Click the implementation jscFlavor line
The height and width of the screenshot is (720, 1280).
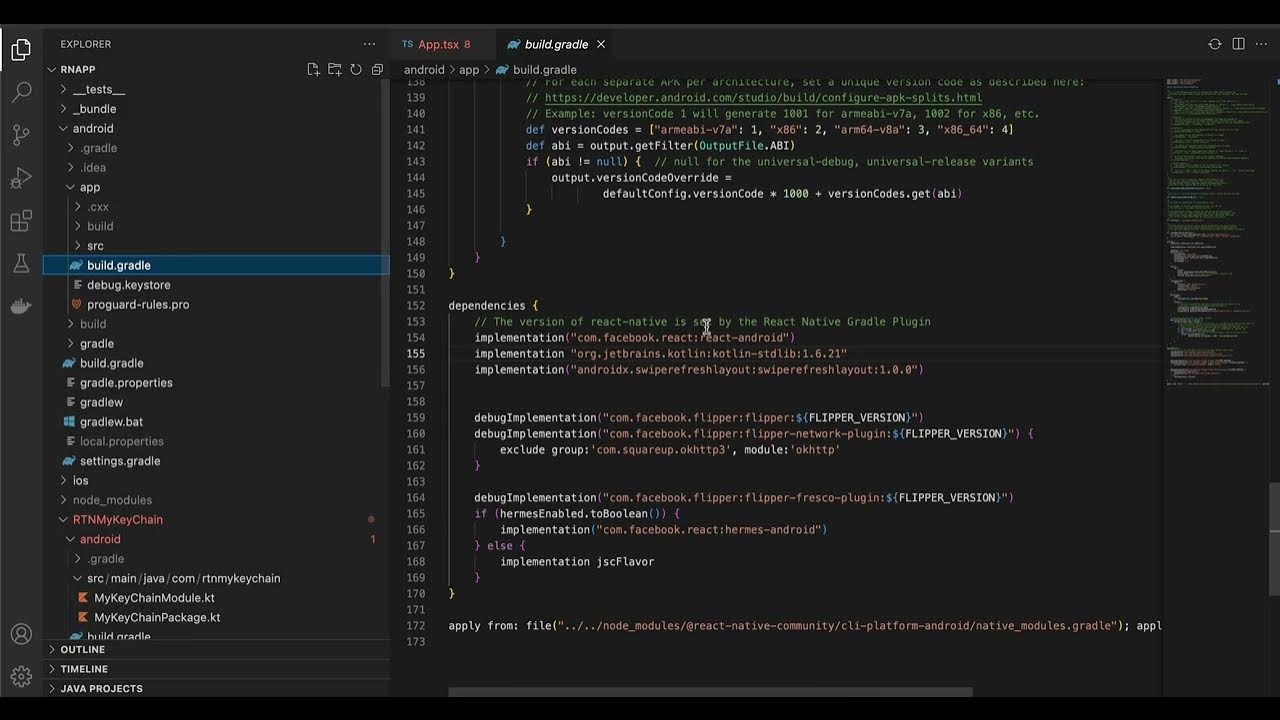click(x=577, y=561)
